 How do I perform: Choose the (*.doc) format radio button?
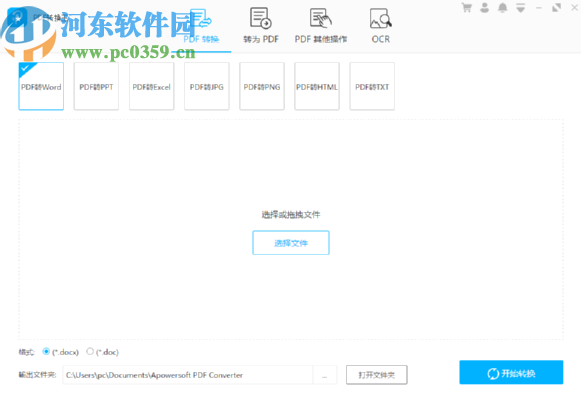click(x=90, y=351)
